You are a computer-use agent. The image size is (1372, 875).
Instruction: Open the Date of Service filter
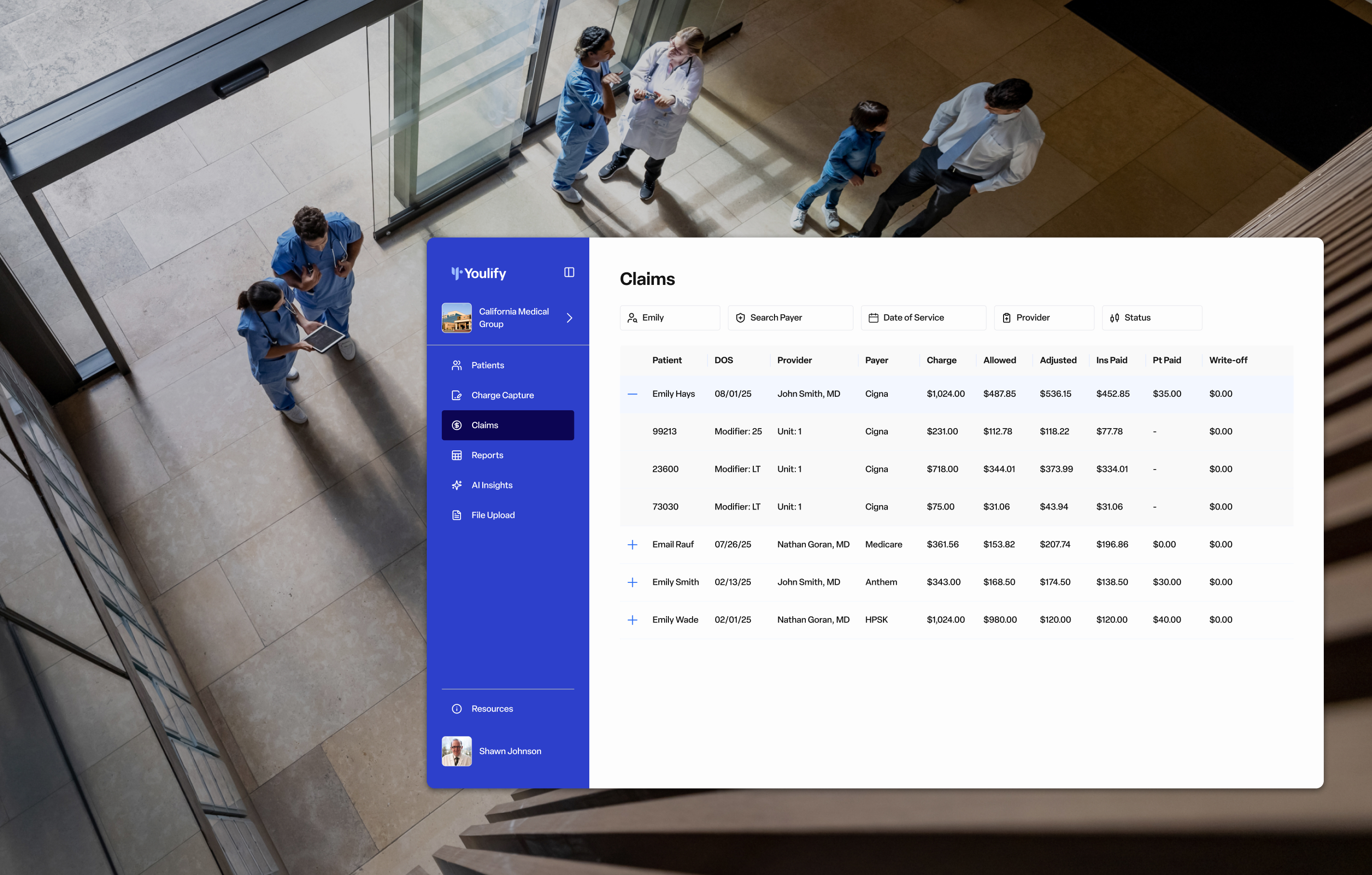tap(923, 318)
